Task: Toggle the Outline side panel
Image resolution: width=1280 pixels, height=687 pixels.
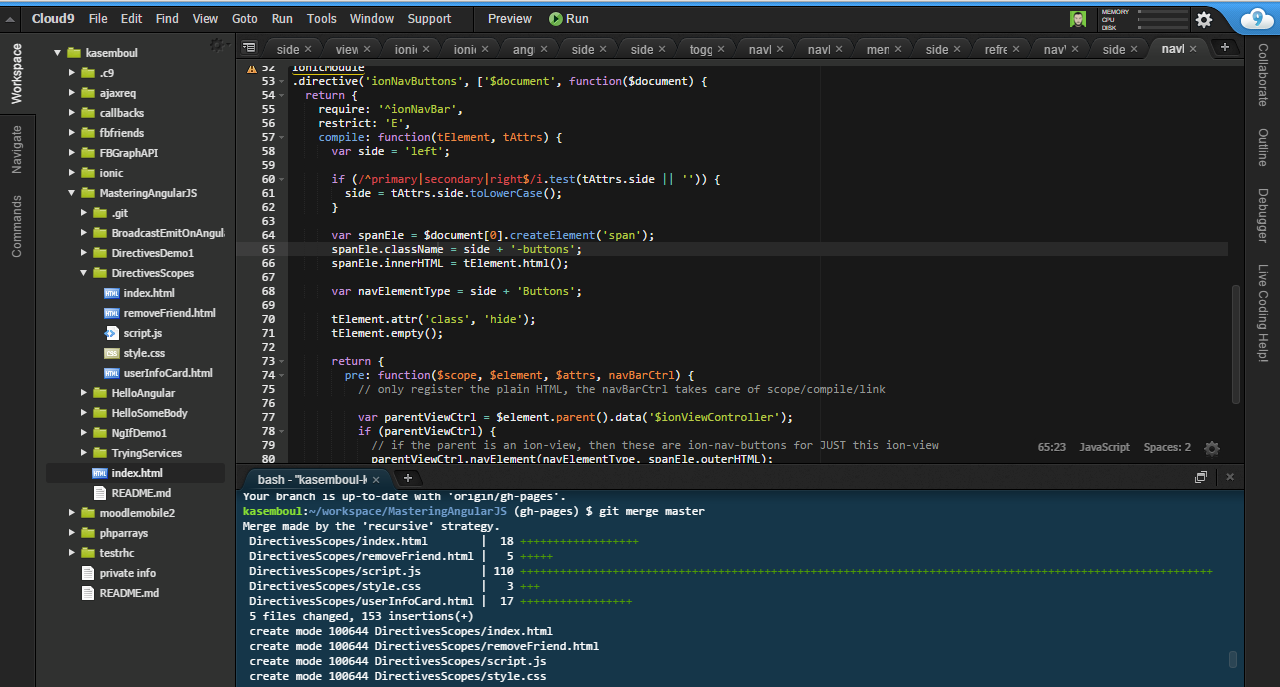Action: coord(1262,146)
